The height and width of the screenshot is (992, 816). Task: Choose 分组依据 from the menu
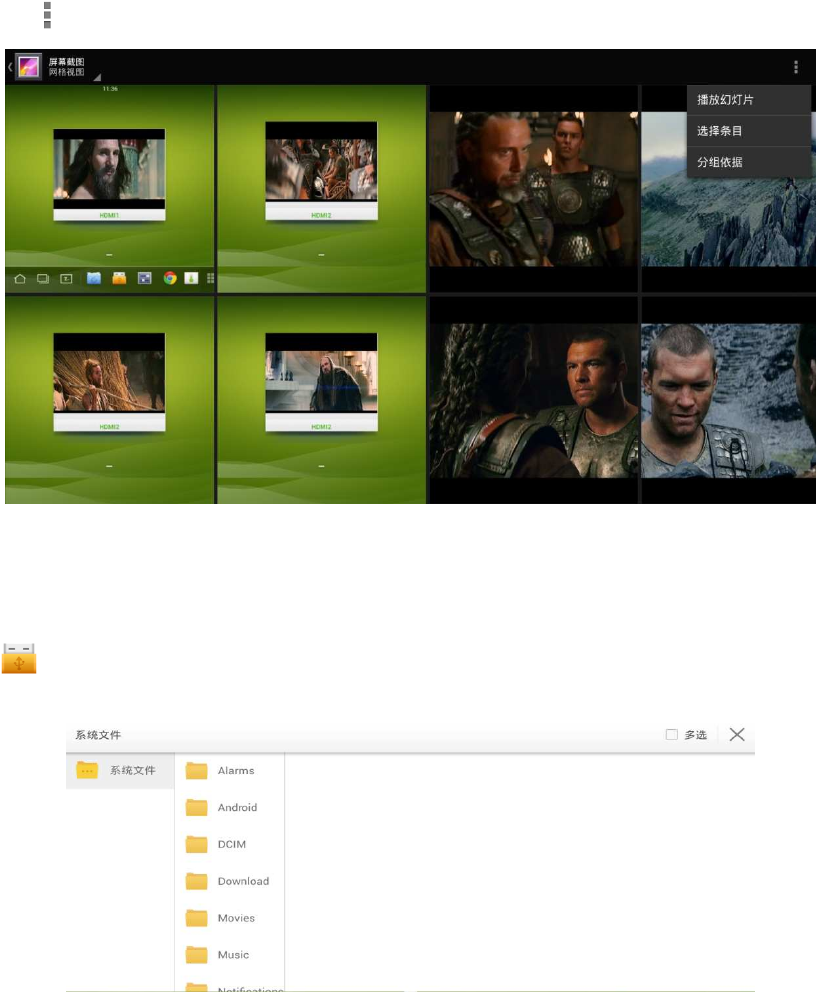coord(749,162)
